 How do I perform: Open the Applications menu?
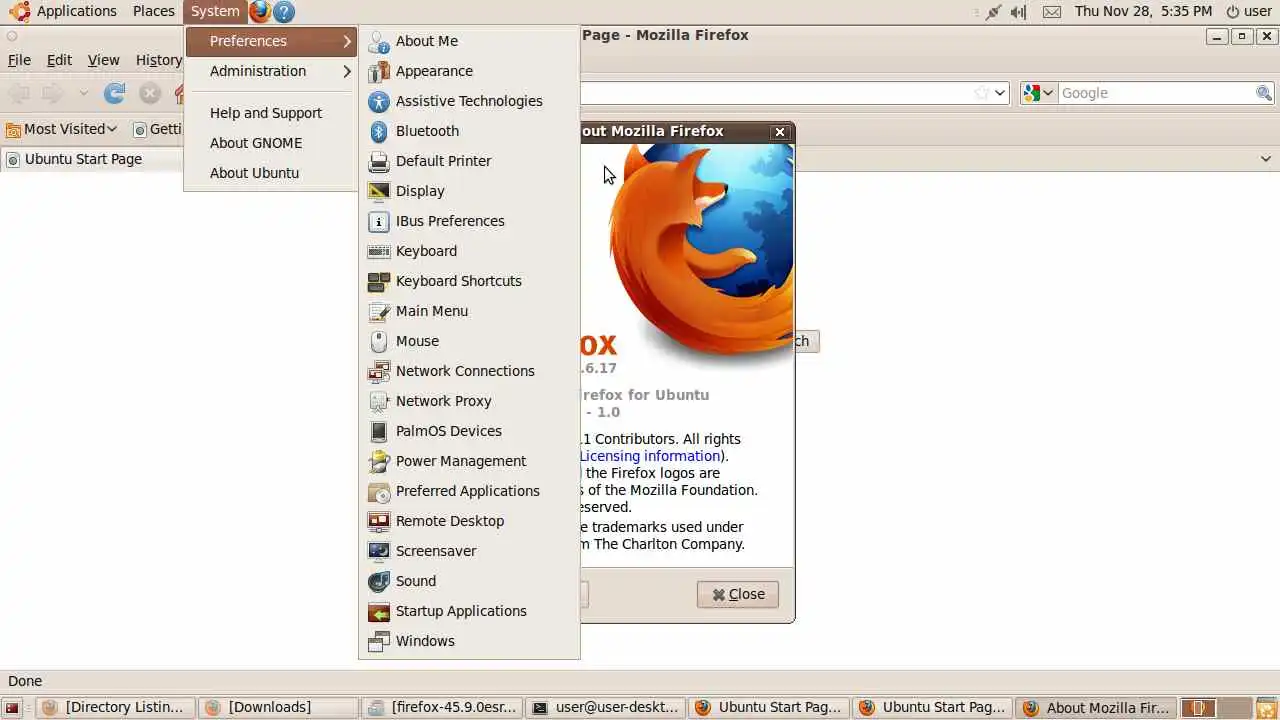pyautogui.click(x=64, y=11)
